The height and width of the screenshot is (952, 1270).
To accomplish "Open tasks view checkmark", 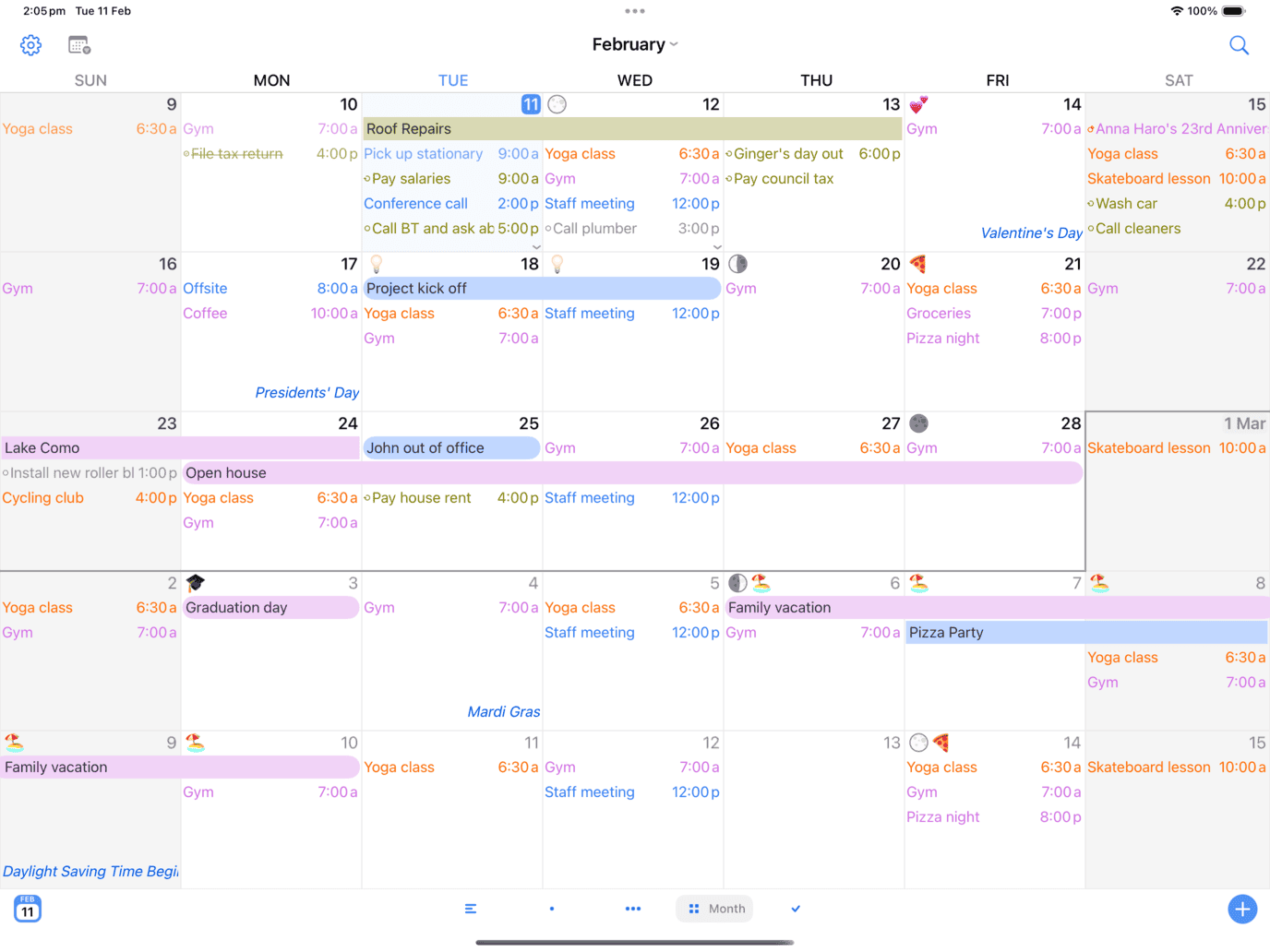I will point(796,909).
